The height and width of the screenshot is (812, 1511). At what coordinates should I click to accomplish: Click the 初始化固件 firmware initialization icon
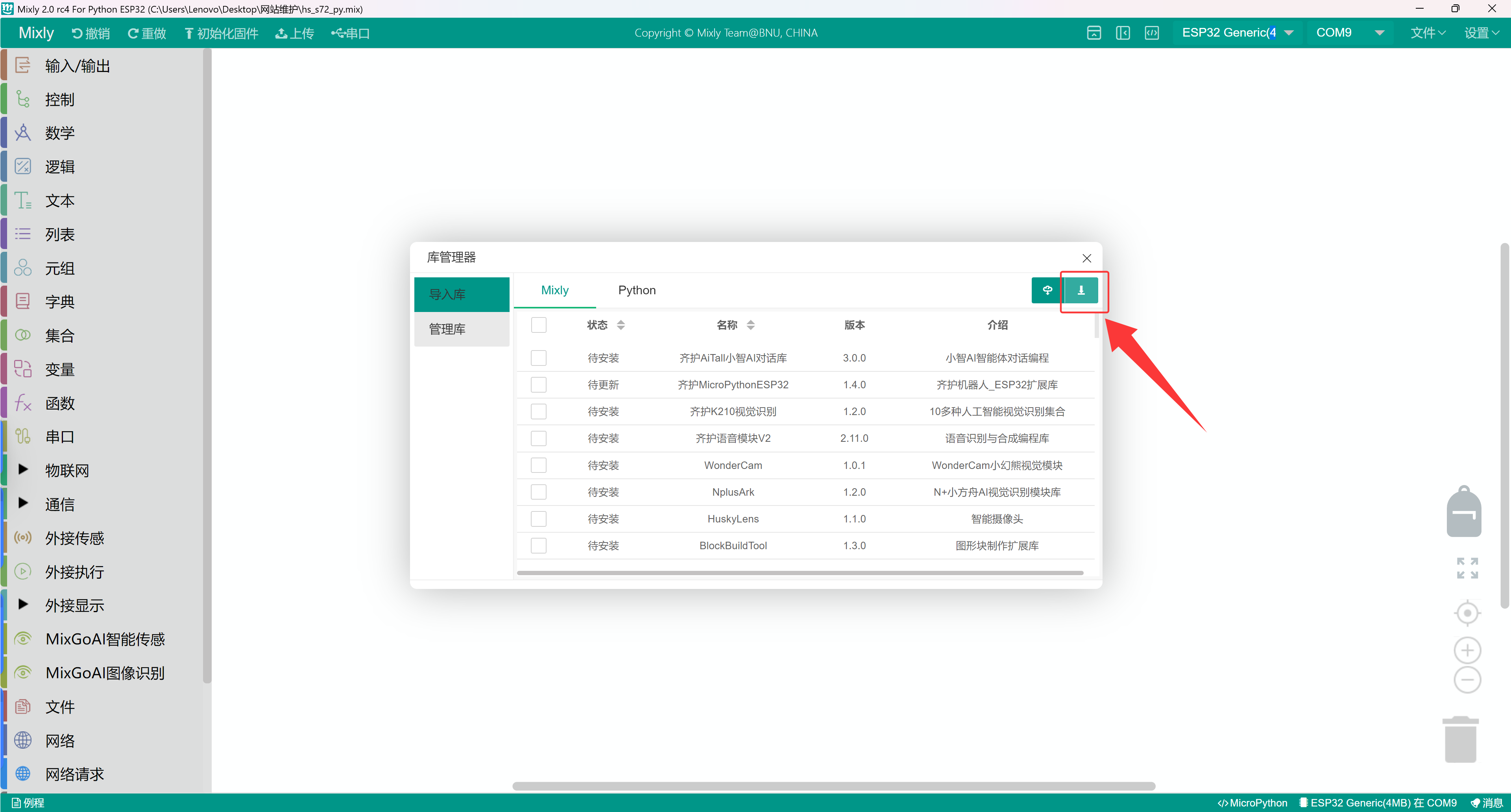point(188,33)
